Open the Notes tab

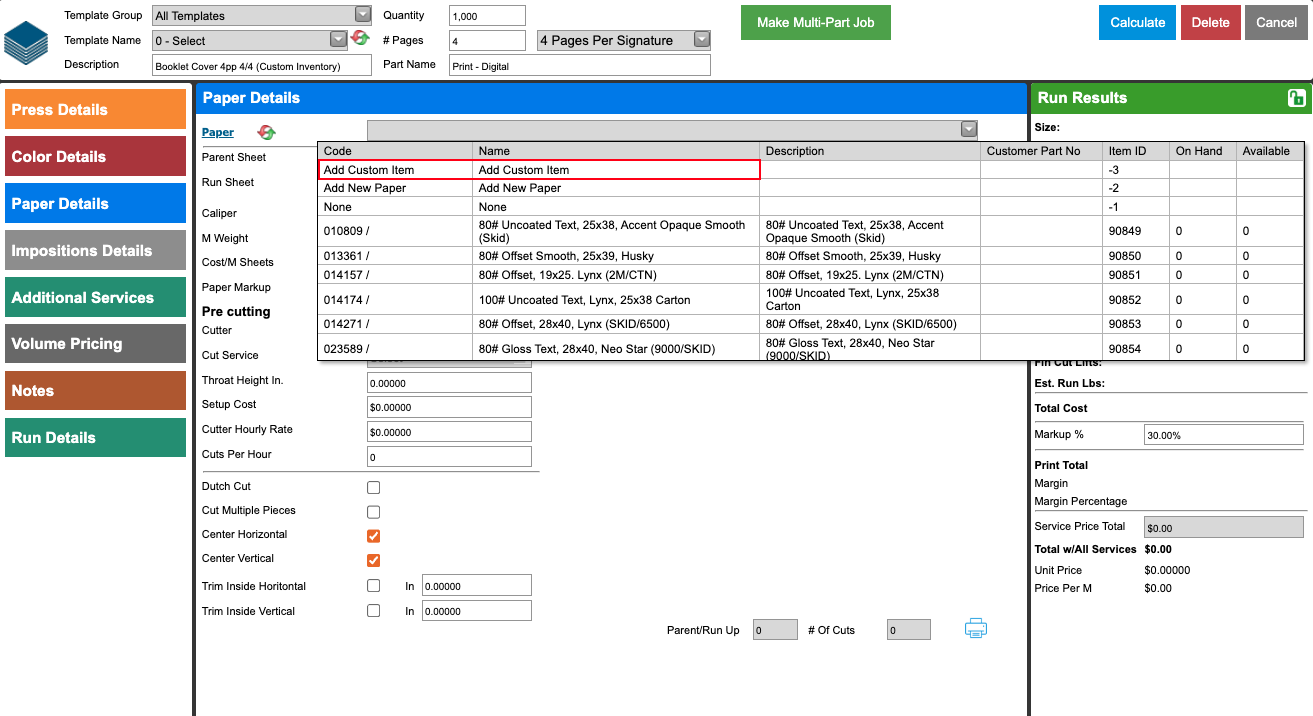click(x=95, y=390)
